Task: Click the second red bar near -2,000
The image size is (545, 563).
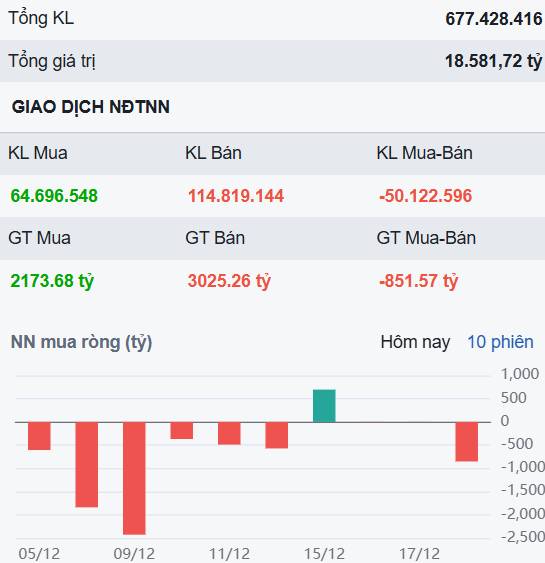Action: tap(87, 465)
